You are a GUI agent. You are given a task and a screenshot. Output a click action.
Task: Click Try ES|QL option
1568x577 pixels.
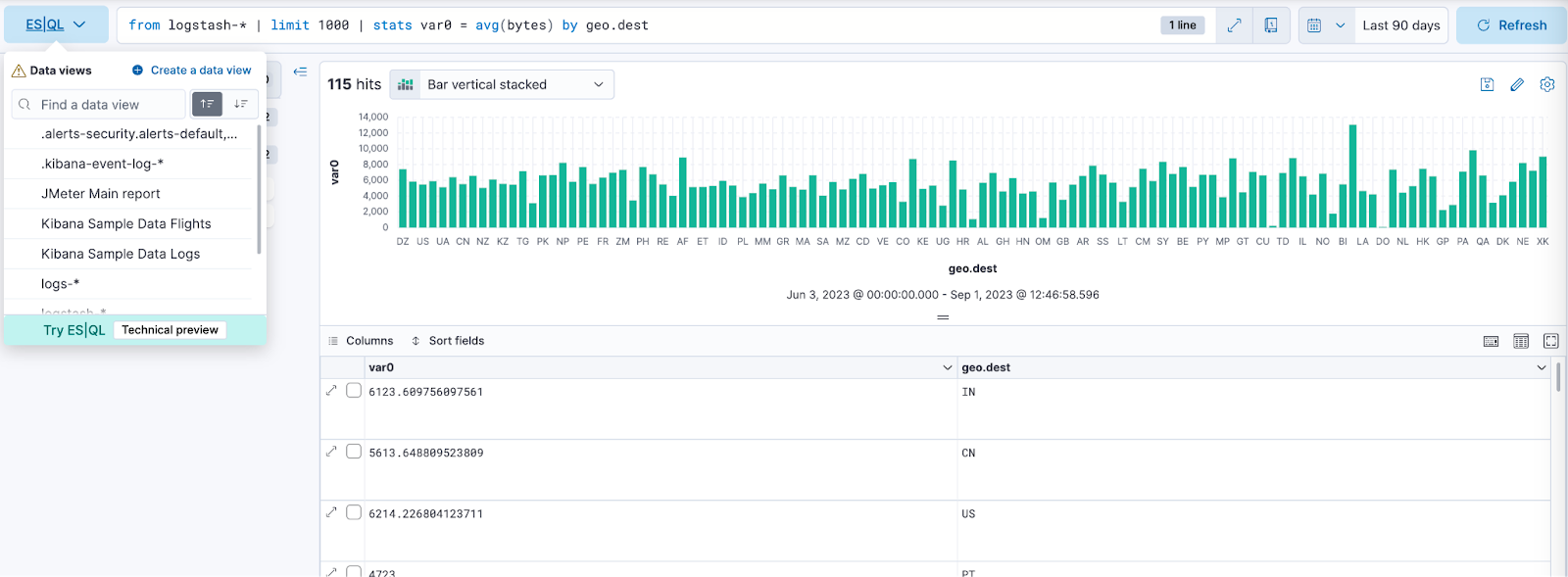(73, 330)
